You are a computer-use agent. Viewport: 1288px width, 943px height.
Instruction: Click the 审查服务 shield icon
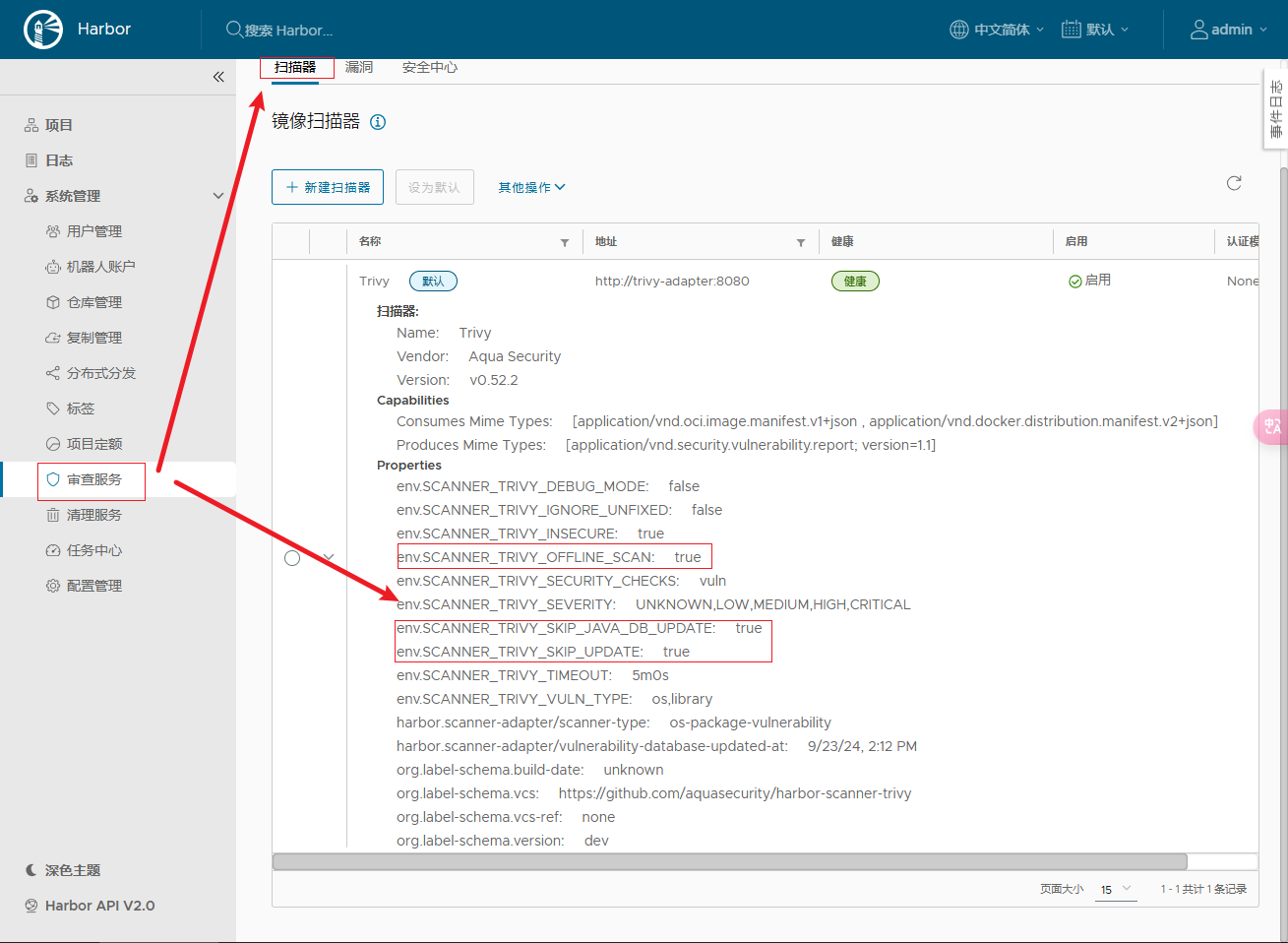point(53,479)
